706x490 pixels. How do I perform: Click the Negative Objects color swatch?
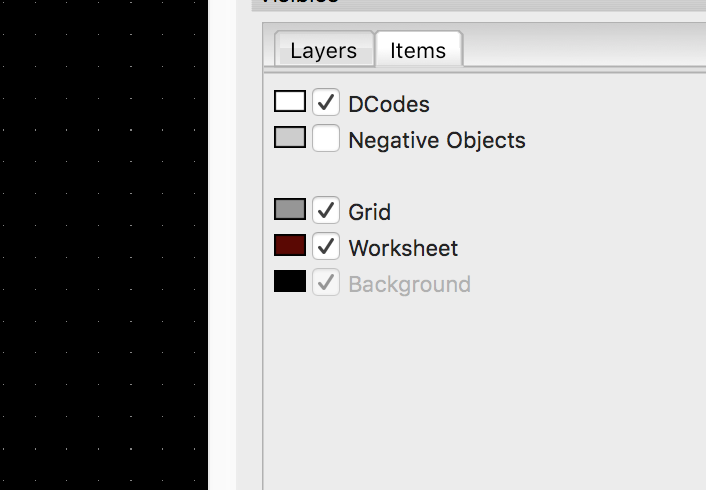click(x=290, y=138)
